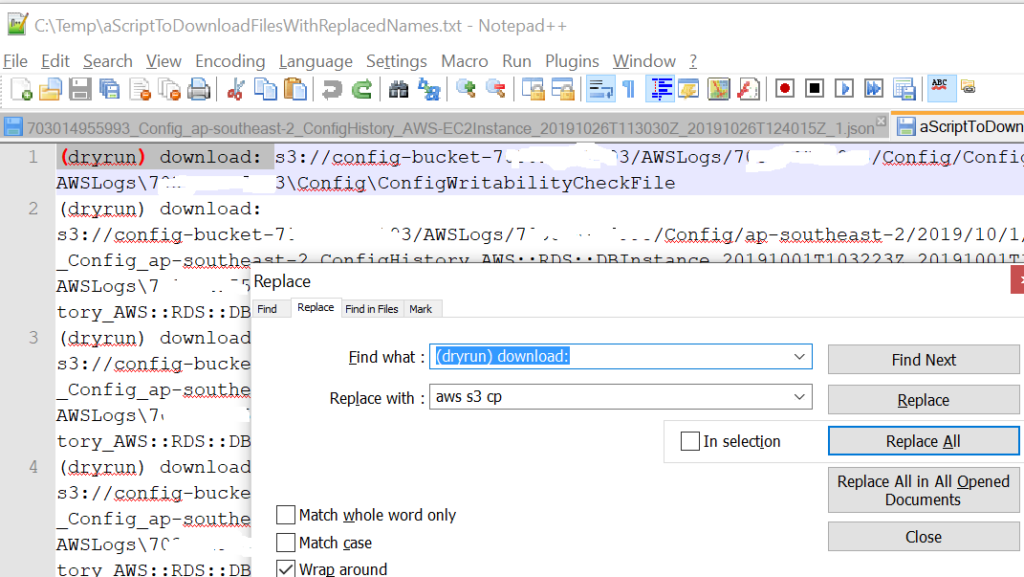Open the Macro menu
Image resolution: width=1024 pixels, height=577 pixels.
(464, 61)
